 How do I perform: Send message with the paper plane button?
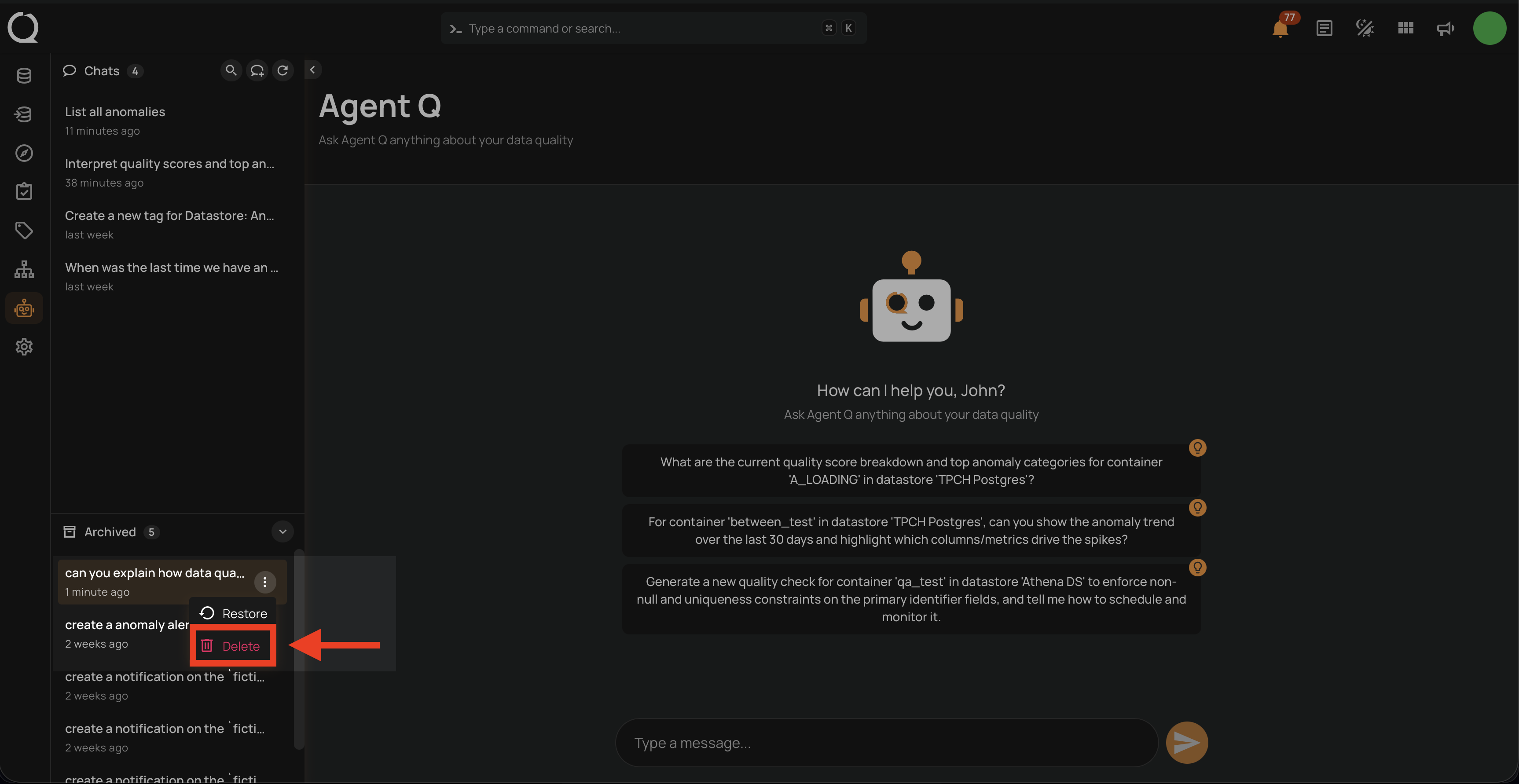(1186, 742)
